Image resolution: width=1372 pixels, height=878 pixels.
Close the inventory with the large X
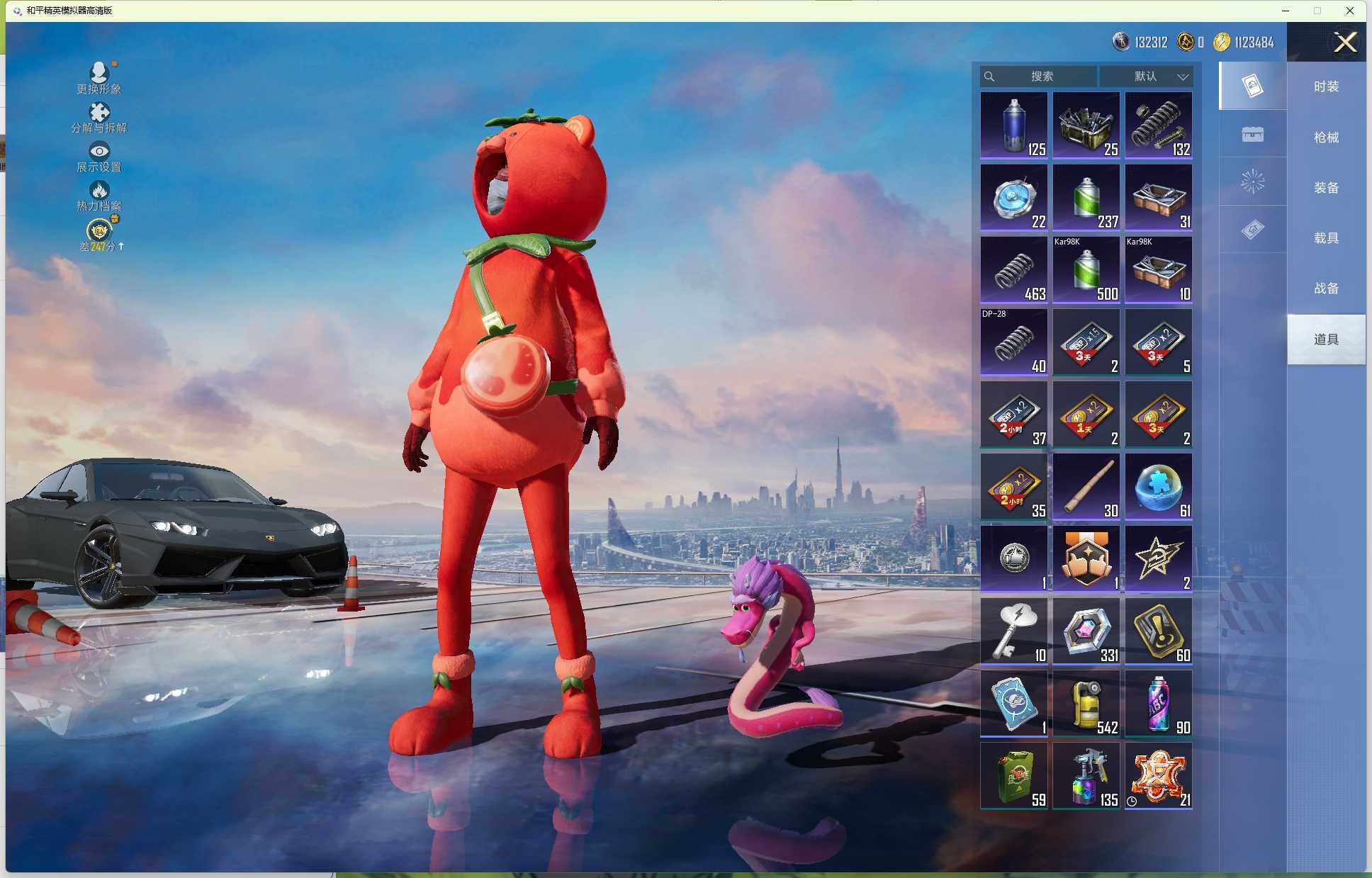[1344, 43]
